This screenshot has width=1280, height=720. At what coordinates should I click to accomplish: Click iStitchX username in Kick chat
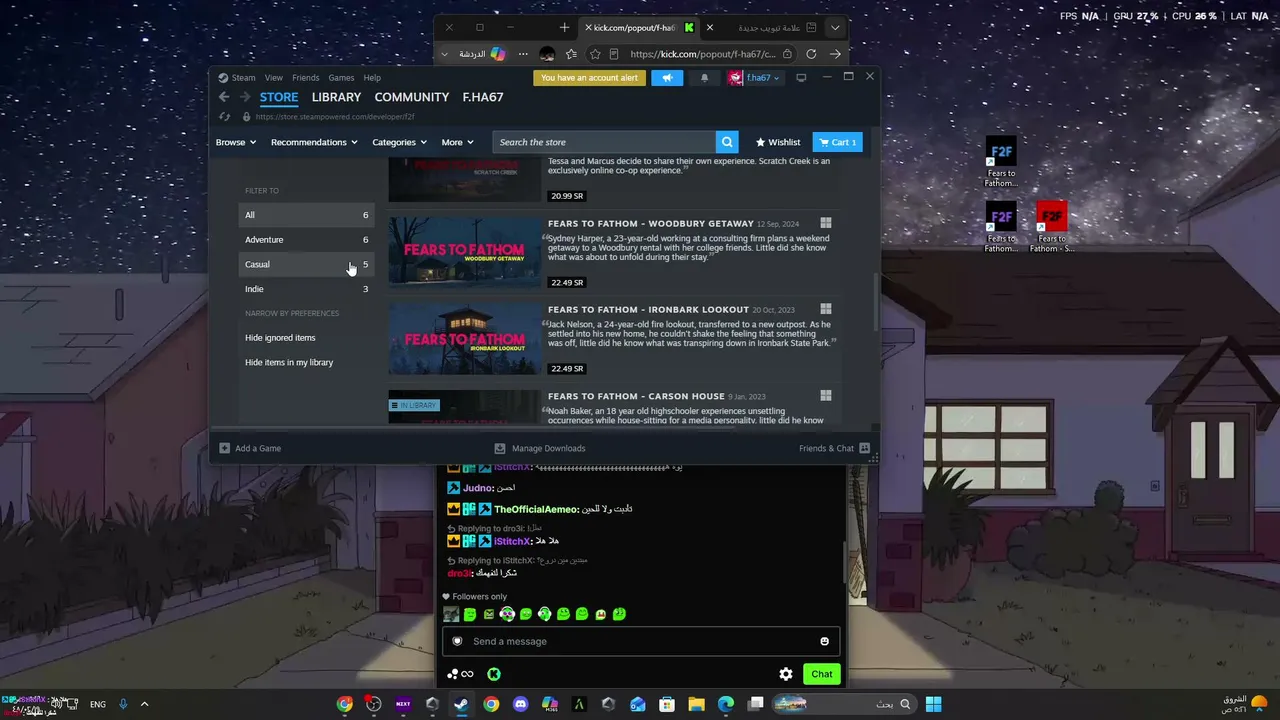pyautogui.click(x=512, y=541)
